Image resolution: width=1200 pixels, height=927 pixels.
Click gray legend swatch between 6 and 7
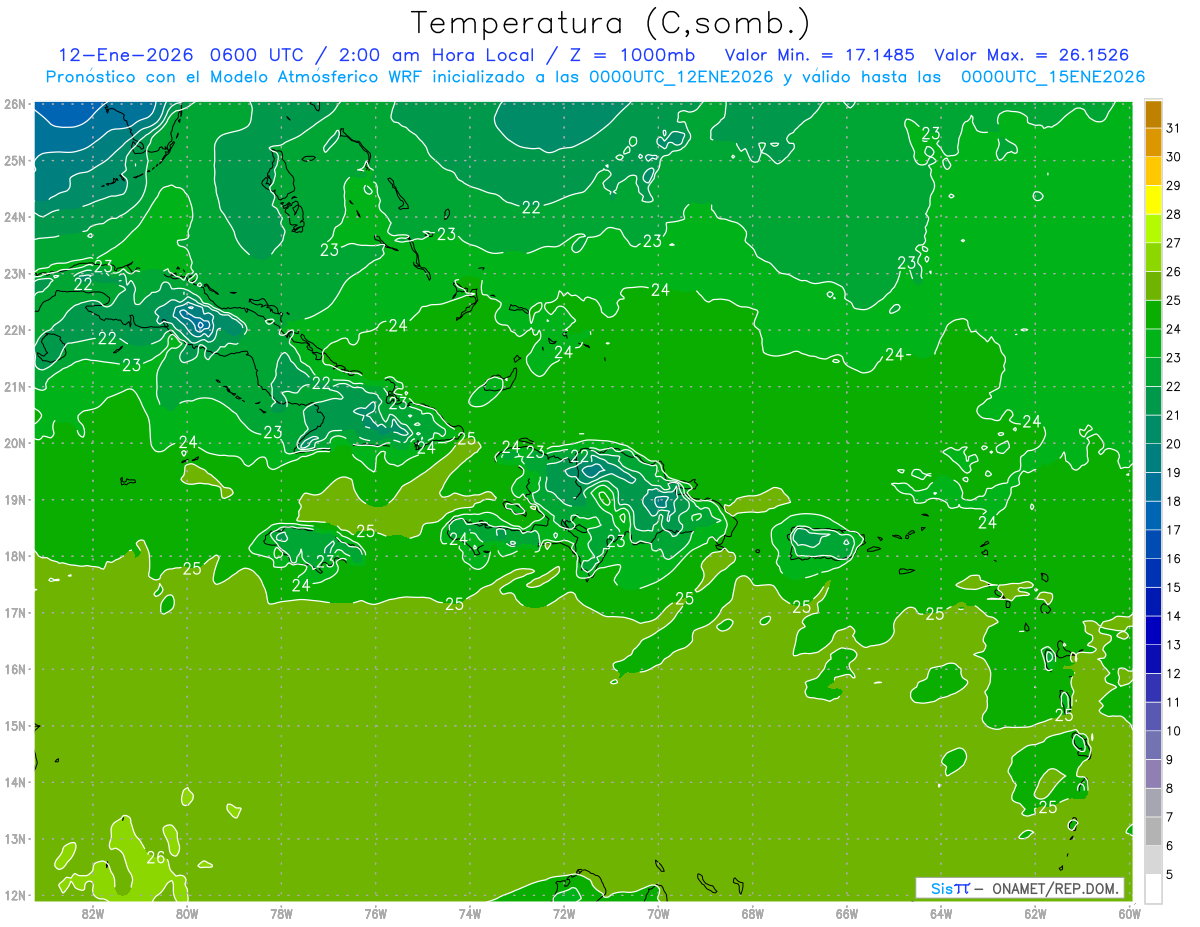pos(1153,831)
